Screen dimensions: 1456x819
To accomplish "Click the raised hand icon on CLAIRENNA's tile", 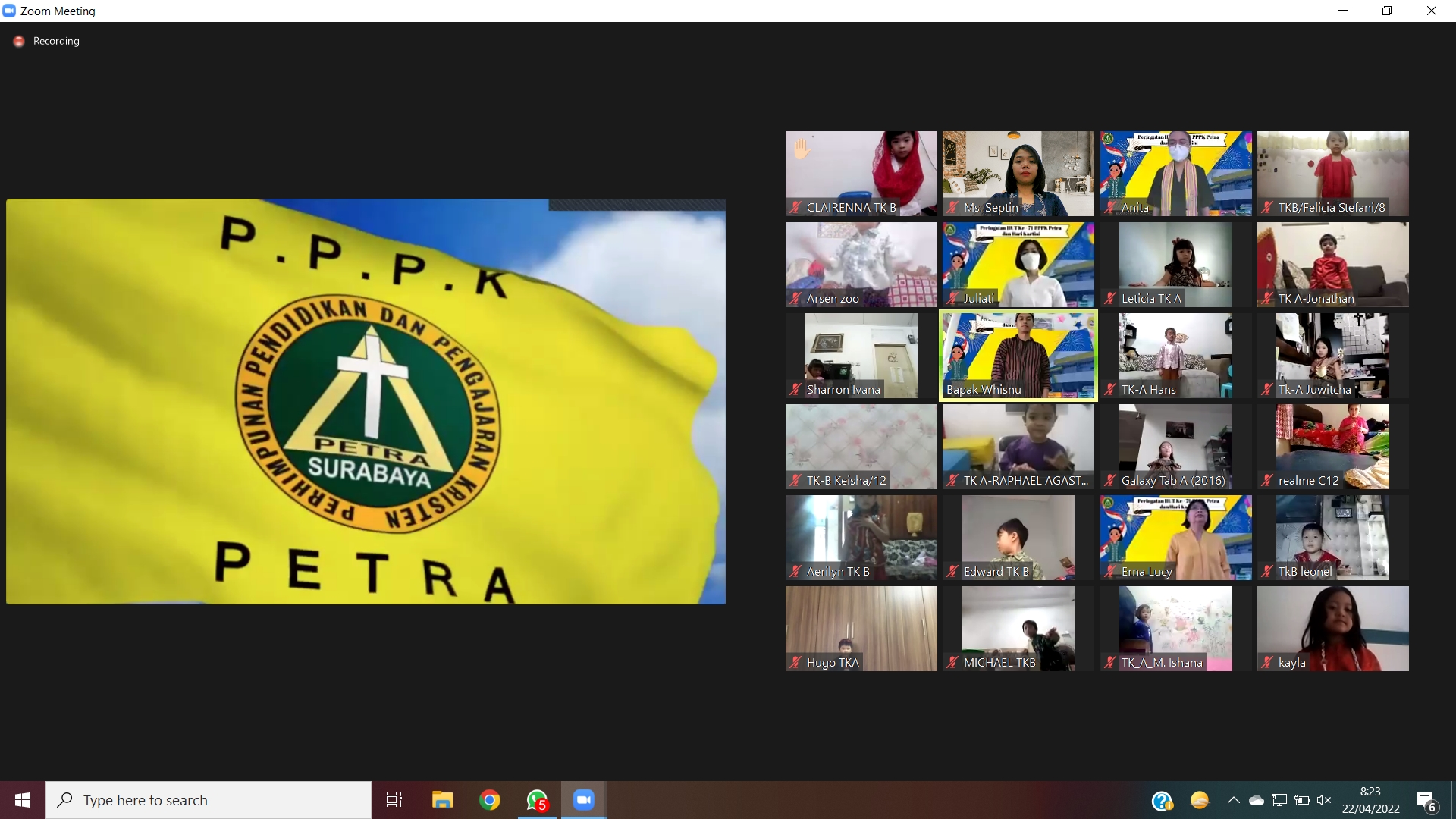I will (x=802, y=148).
